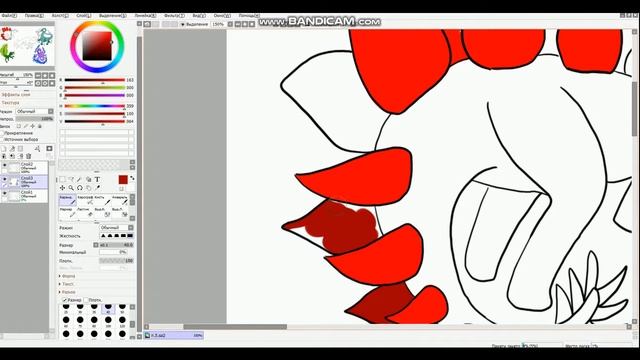
Task: Choose the Аэрограф airbrush tool
Action: 85,200
